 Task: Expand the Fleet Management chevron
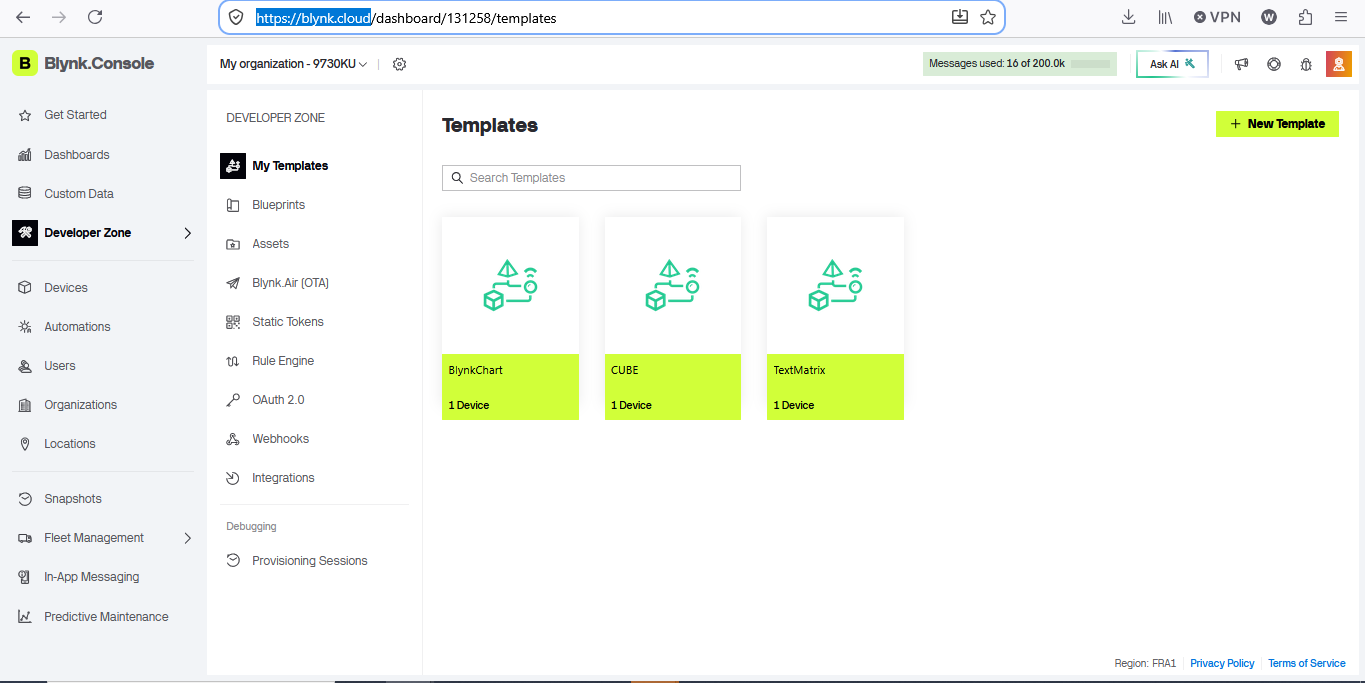pos(187,538)
